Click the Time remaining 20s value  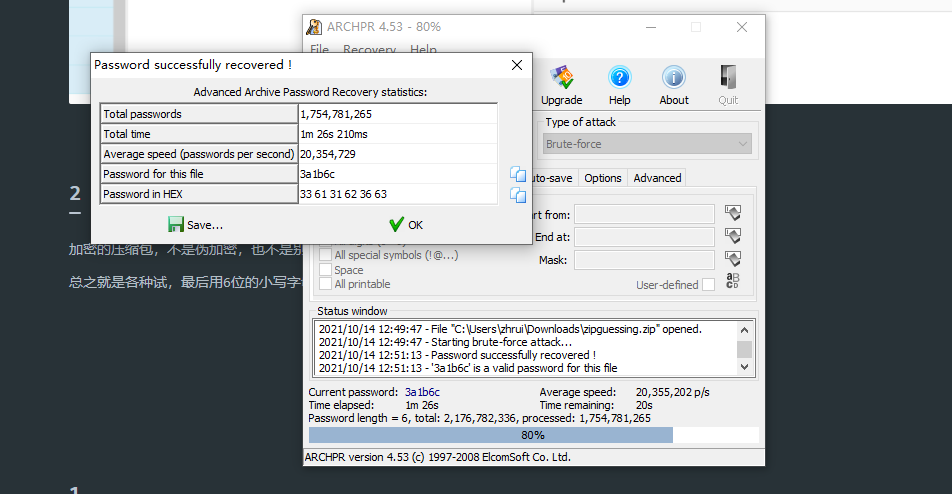click(644, 405)
